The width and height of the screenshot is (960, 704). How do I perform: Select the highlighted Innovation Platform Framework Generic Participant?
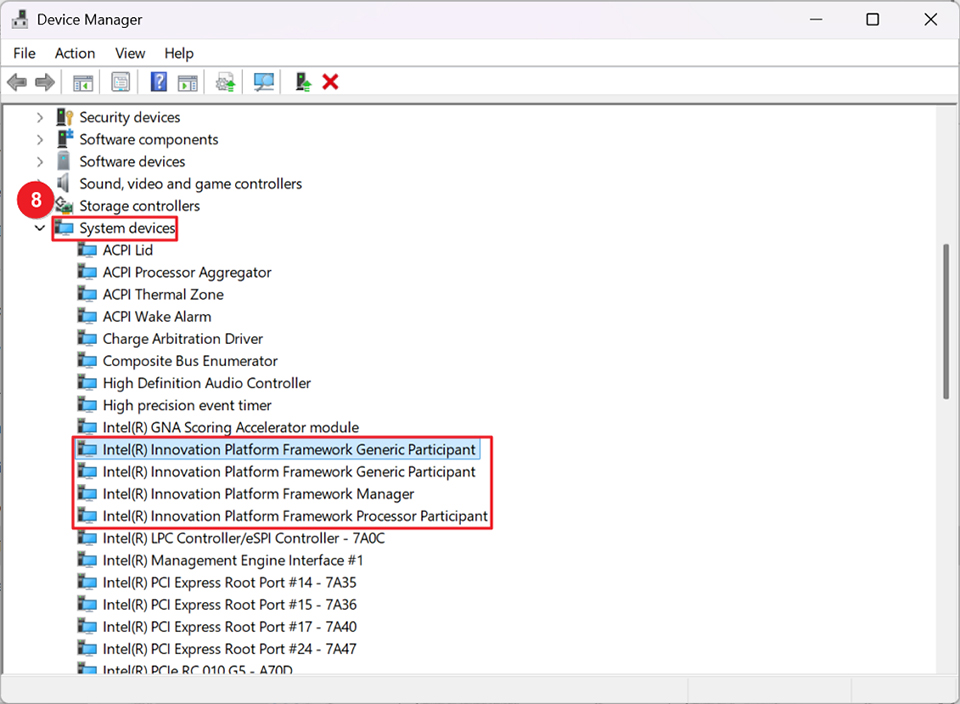(x=289, y=449)
